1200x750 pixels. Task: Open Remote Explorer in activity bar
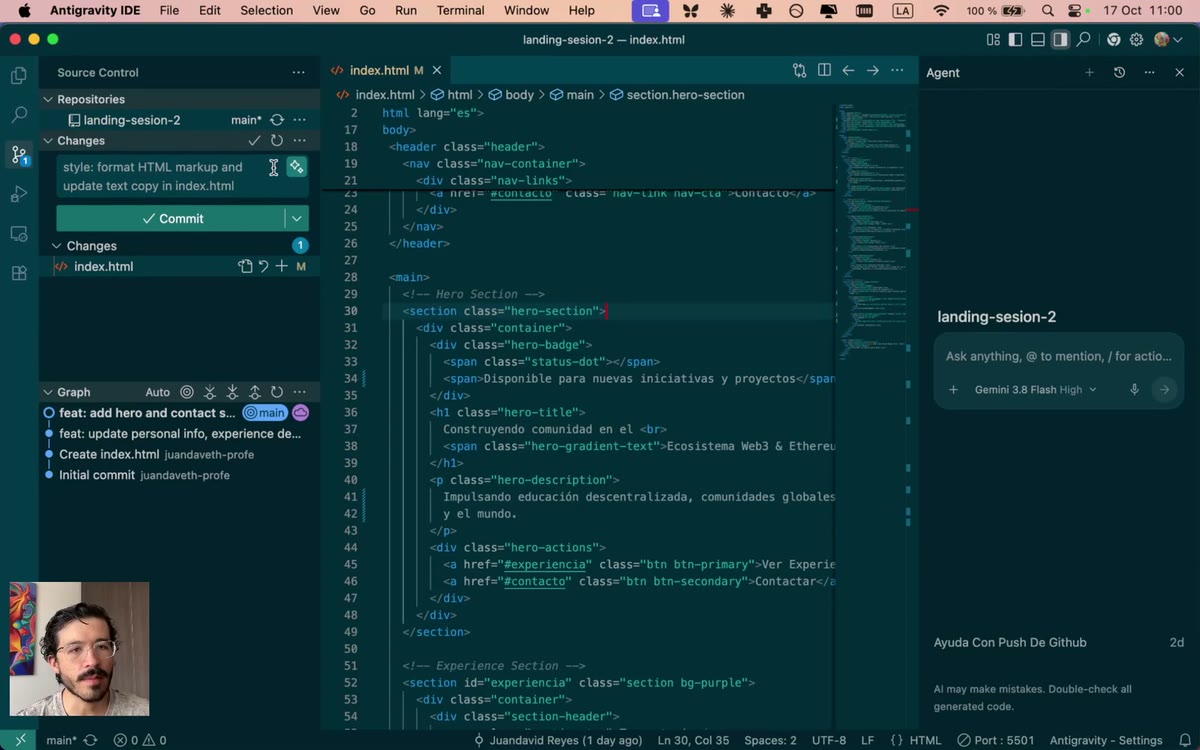pos(18,234)
